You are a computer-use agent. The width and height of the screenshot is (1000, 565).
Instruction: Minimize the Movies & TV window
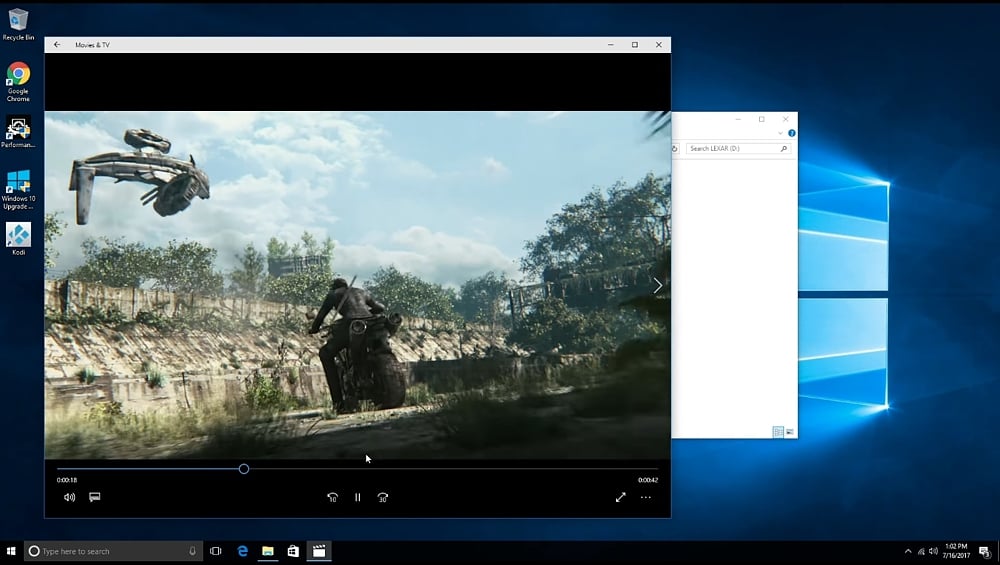[x=610, y=45]
